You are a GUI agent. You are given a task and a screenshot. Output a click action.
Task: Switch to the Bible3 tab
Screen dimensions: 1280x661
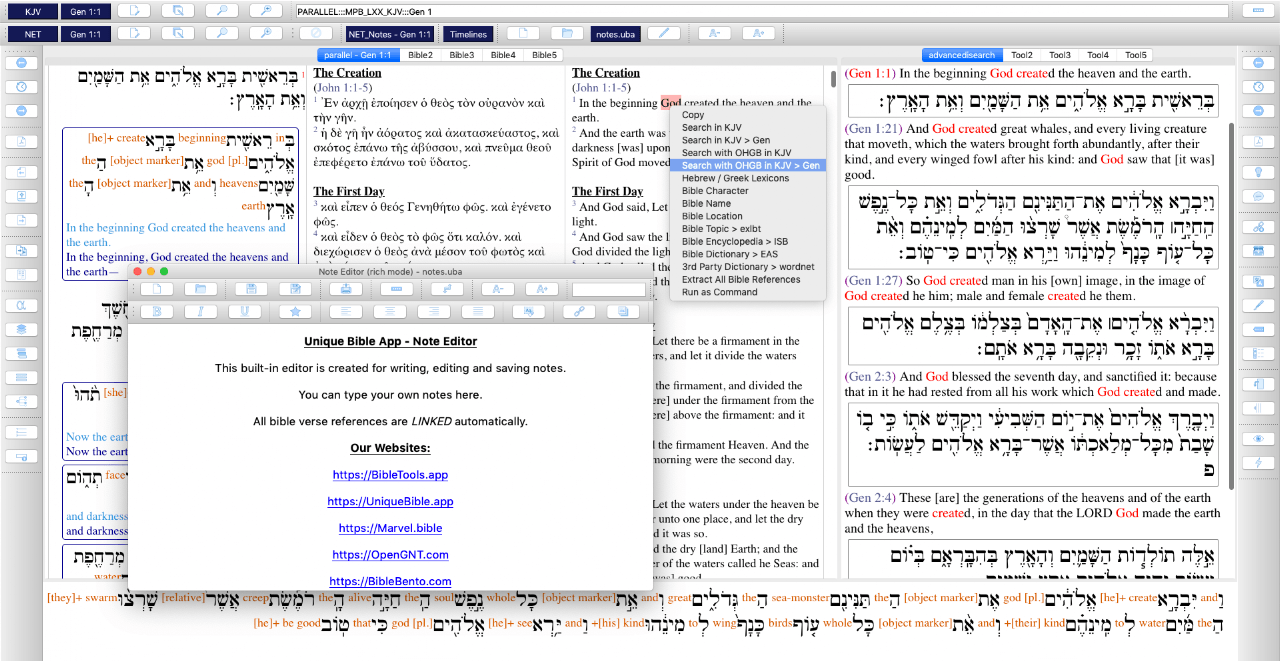pyautogui.click(x=462, y=55)
